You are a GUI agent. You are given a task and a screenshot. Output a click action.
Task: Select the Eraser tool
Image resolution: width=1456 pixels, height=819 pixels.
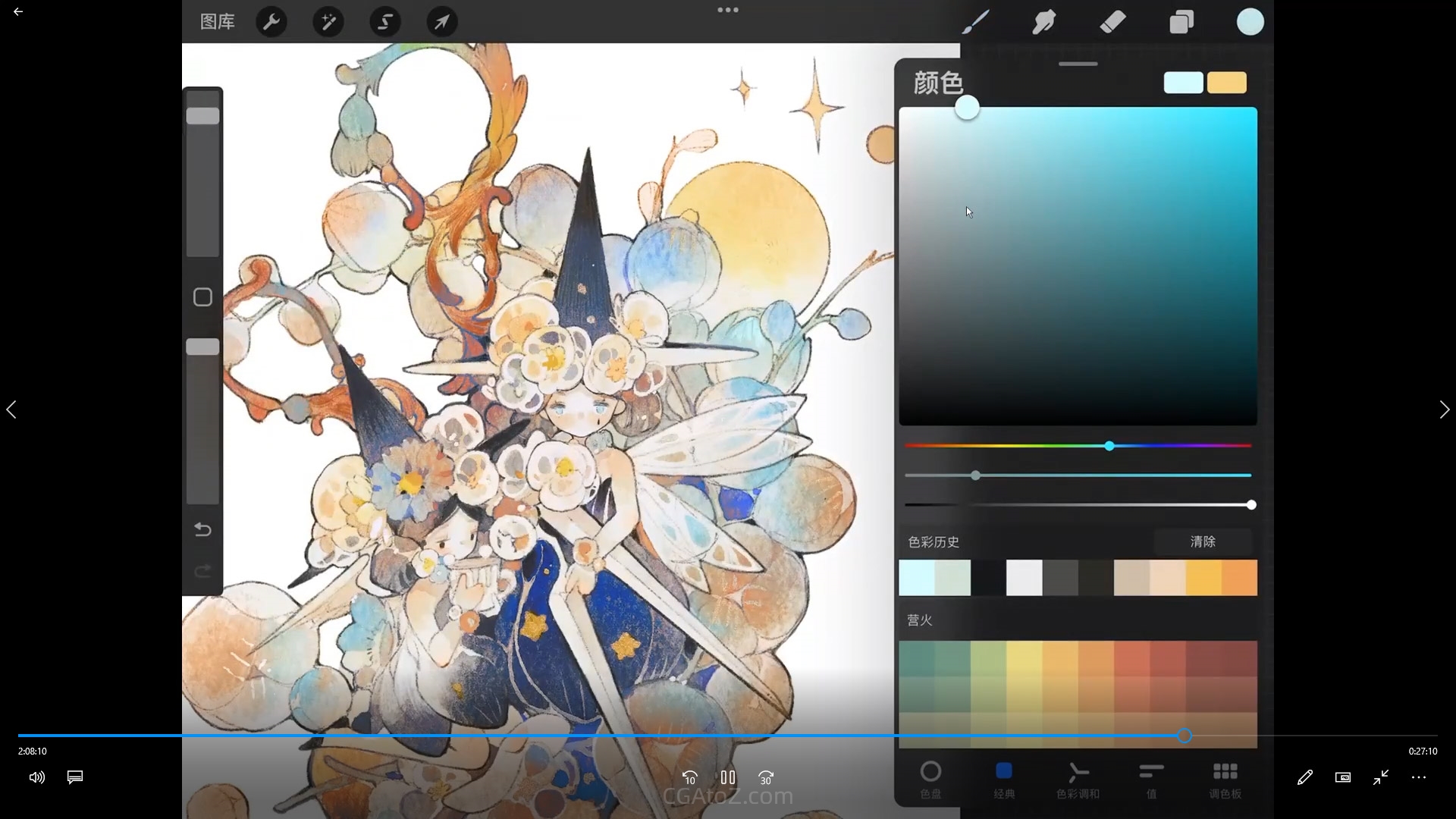pos(1112,22)
